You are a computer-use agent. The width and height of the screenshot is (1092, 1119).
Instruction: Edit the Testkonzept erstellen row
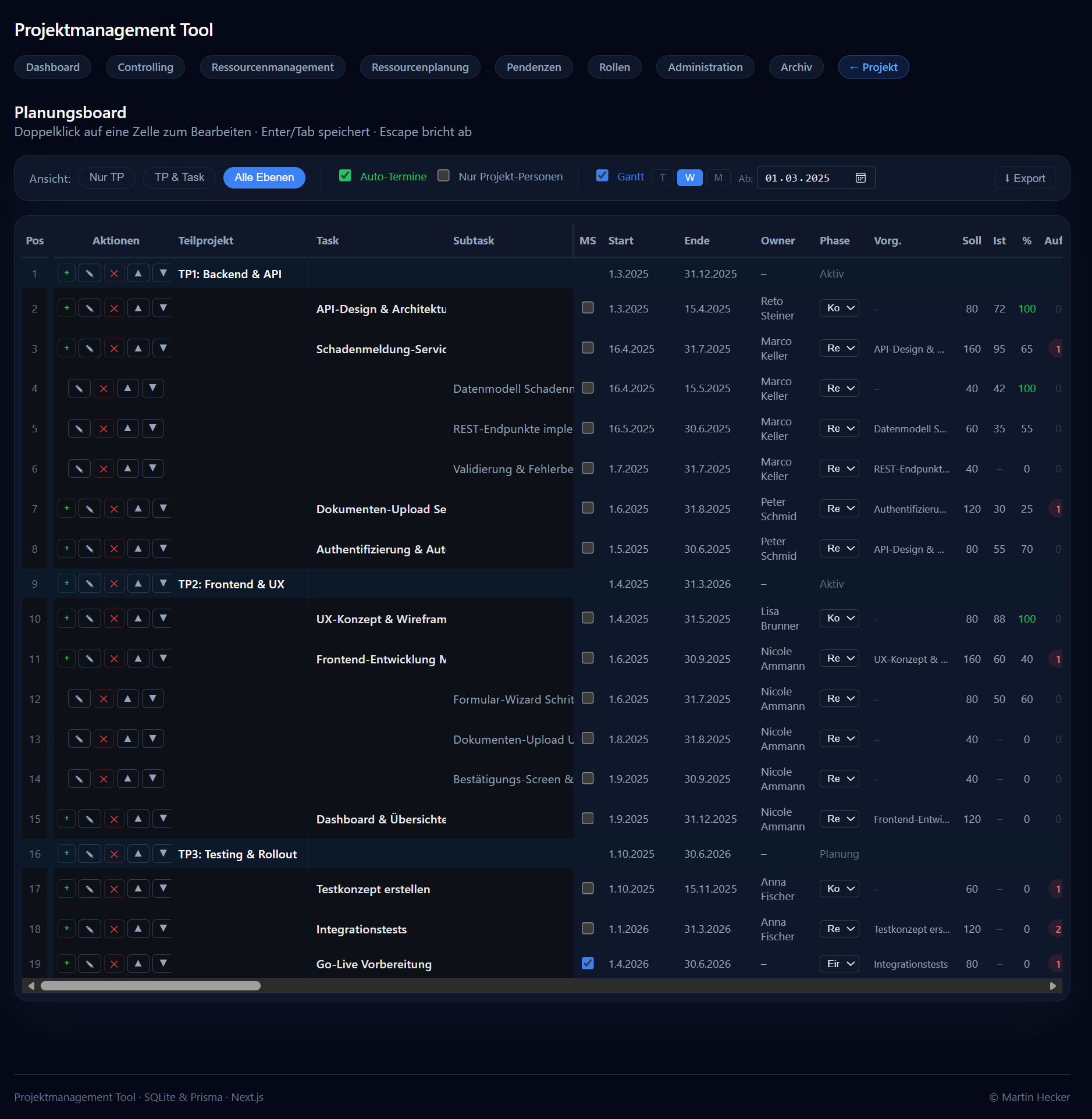pos(90,889)
